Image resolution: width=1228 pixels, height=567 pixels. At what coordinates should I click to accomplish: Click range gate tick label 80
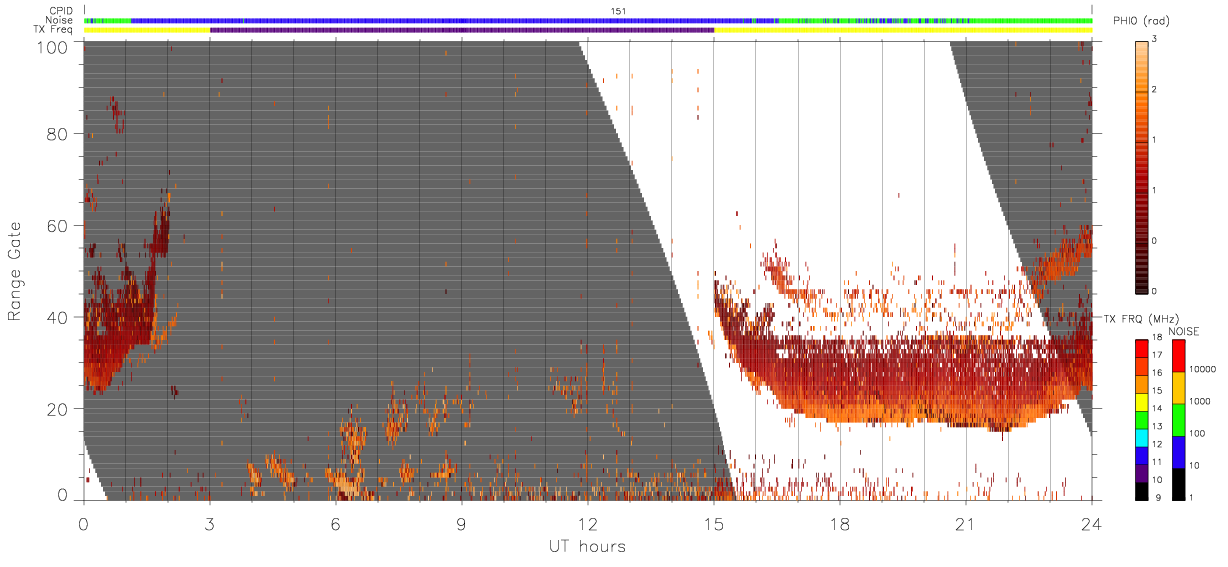click(57, 134)
